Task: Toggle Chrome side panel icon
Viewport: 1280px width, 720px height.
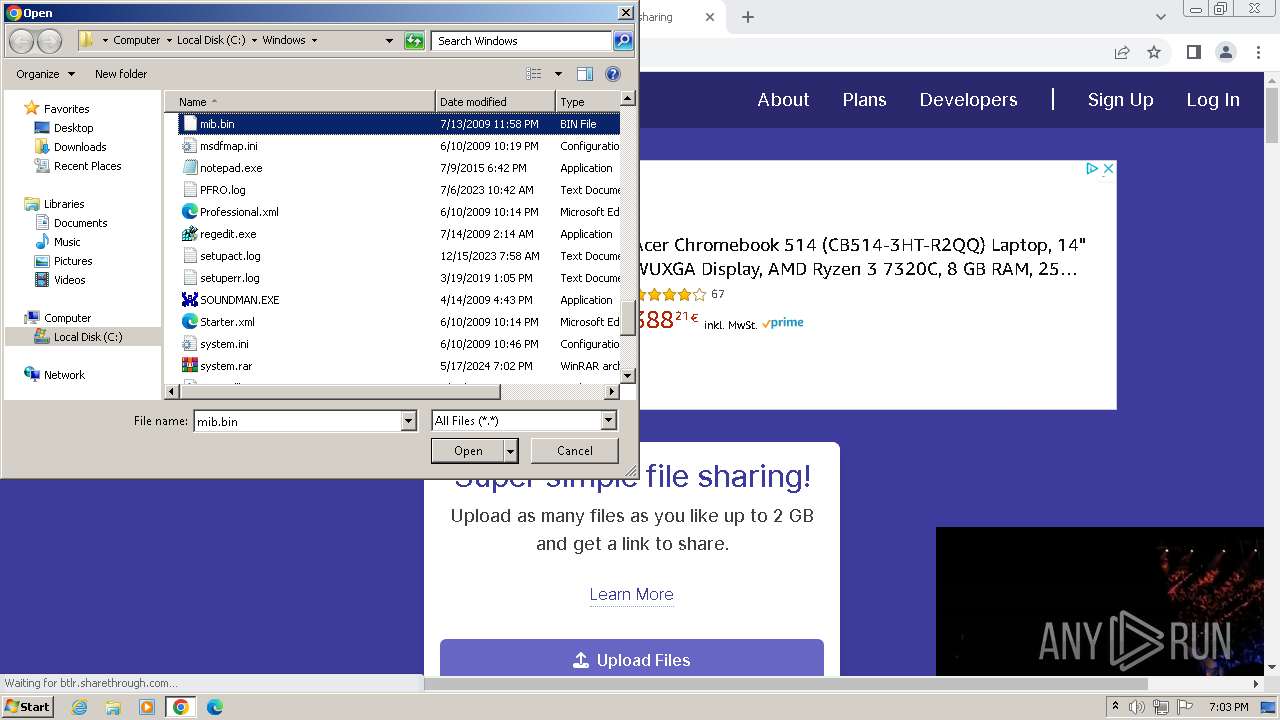Action: coord(1193,52)
